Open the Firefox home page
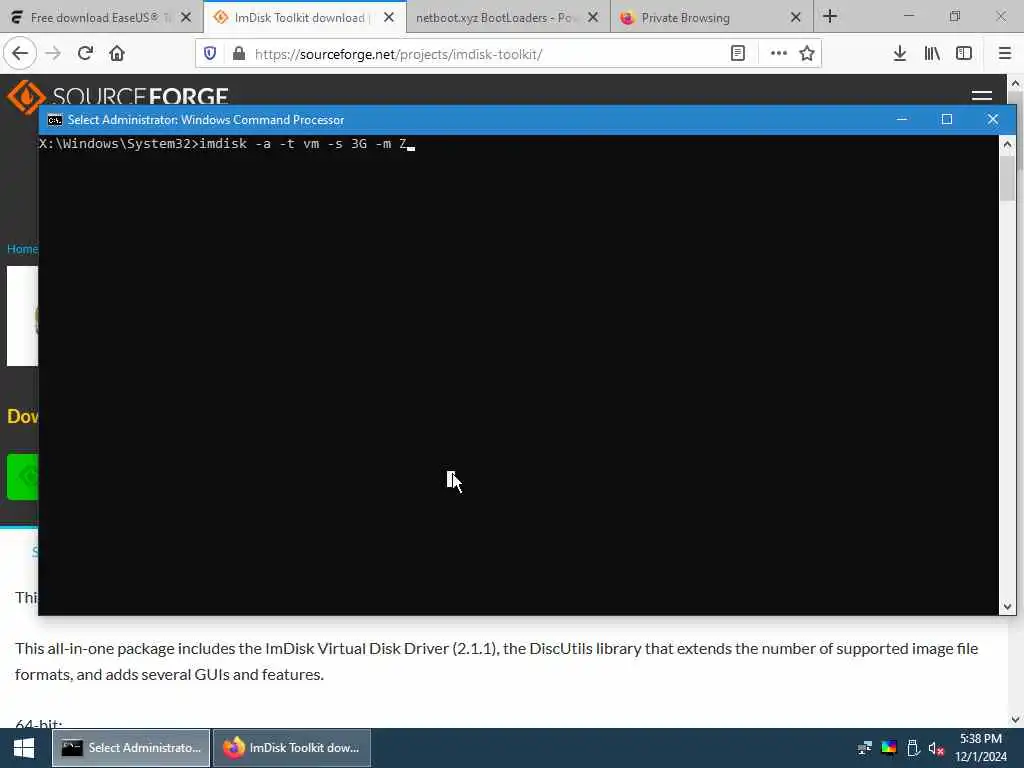Screen dimensions: 1024x768 tap(117, 54)
